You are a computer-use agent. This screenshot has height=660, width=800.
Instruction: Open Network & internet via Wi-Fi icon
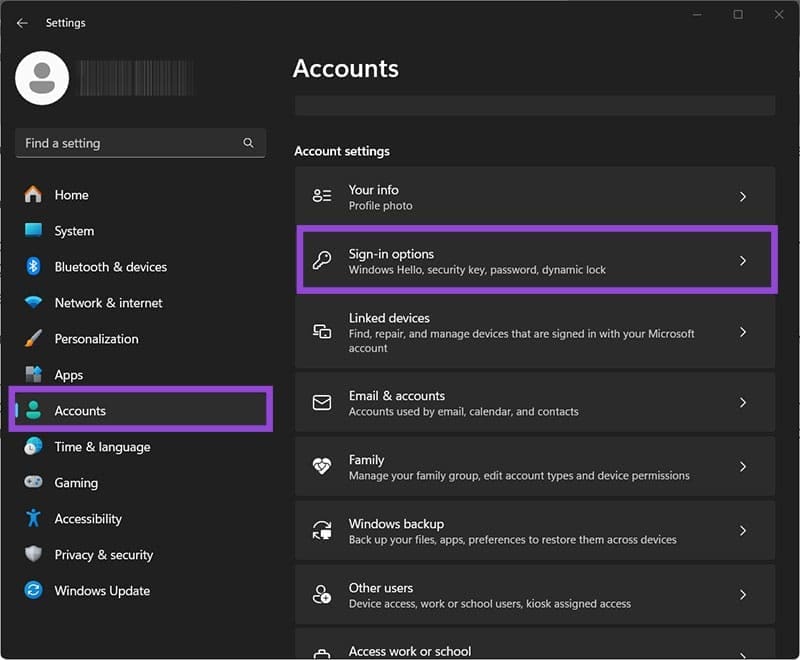[34, 303]
